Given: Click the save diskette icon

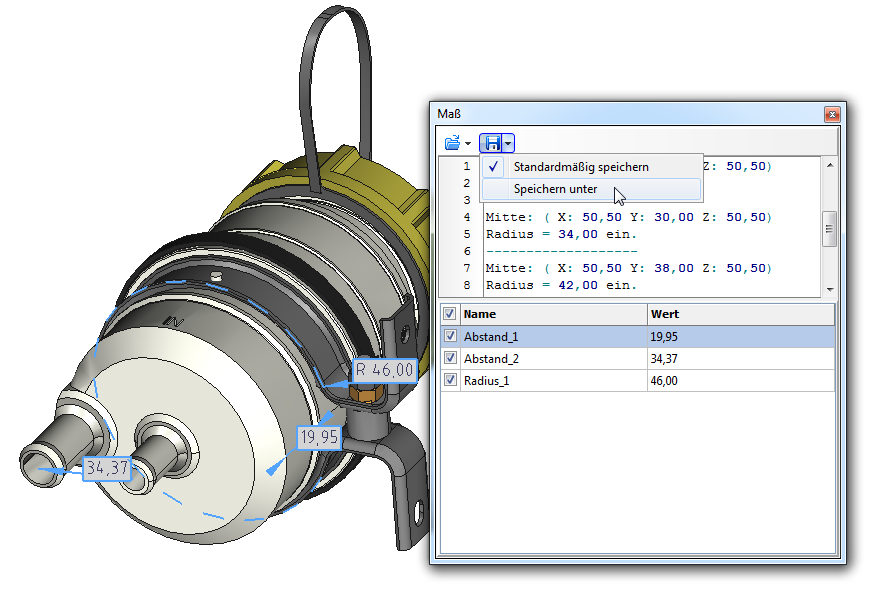Looking at the screenshot, I should [491, 143].
